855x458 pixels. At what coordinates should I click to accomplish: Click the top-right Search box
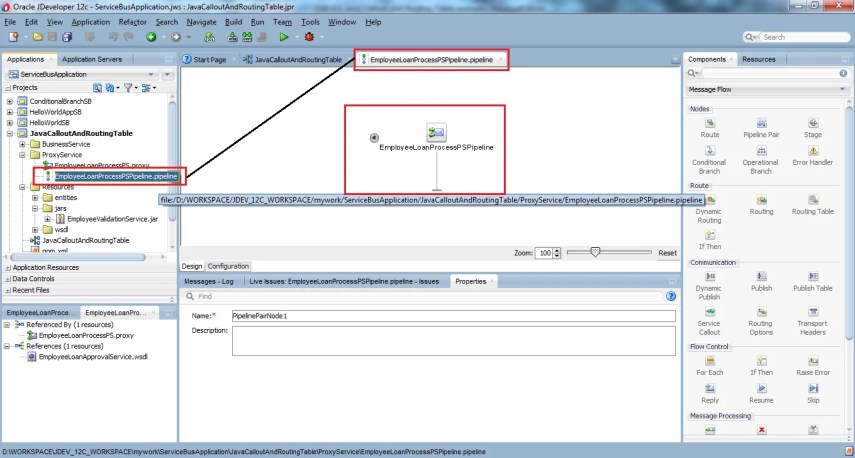(797, 37)
